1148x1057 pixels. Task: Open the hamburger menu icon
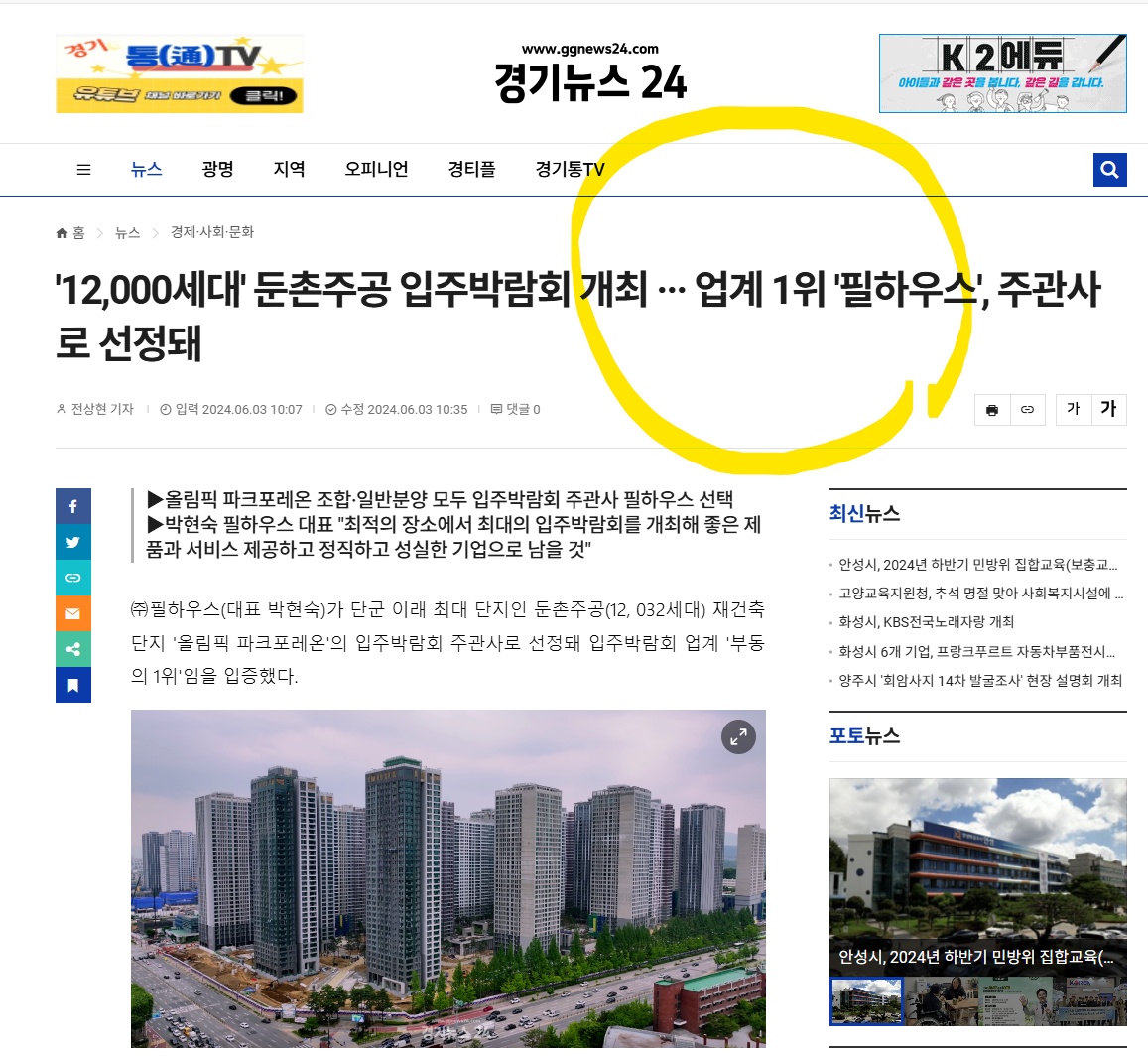pyautogui.click(x=83, y=169)
